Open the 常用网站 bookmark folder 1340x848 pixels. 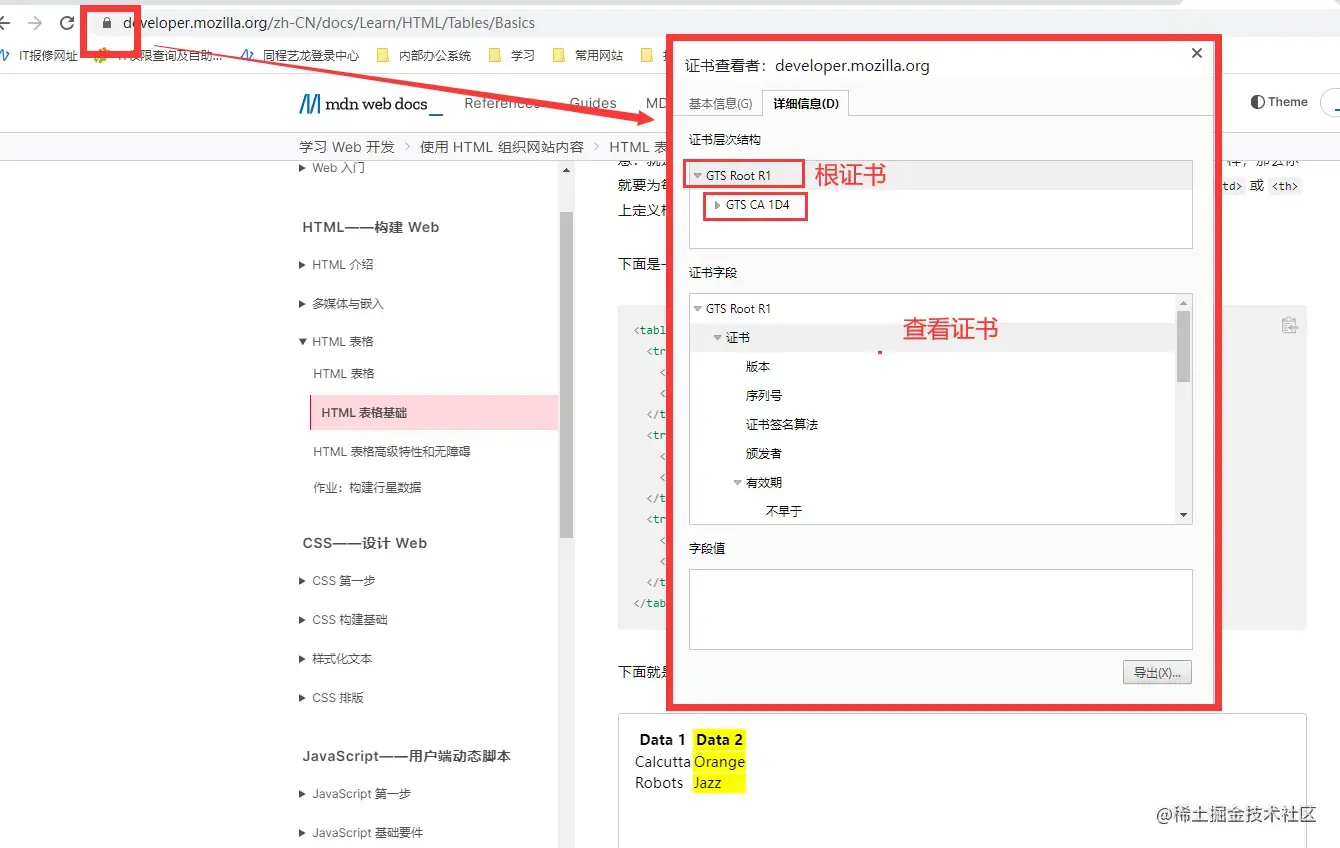tap(588, 56)
